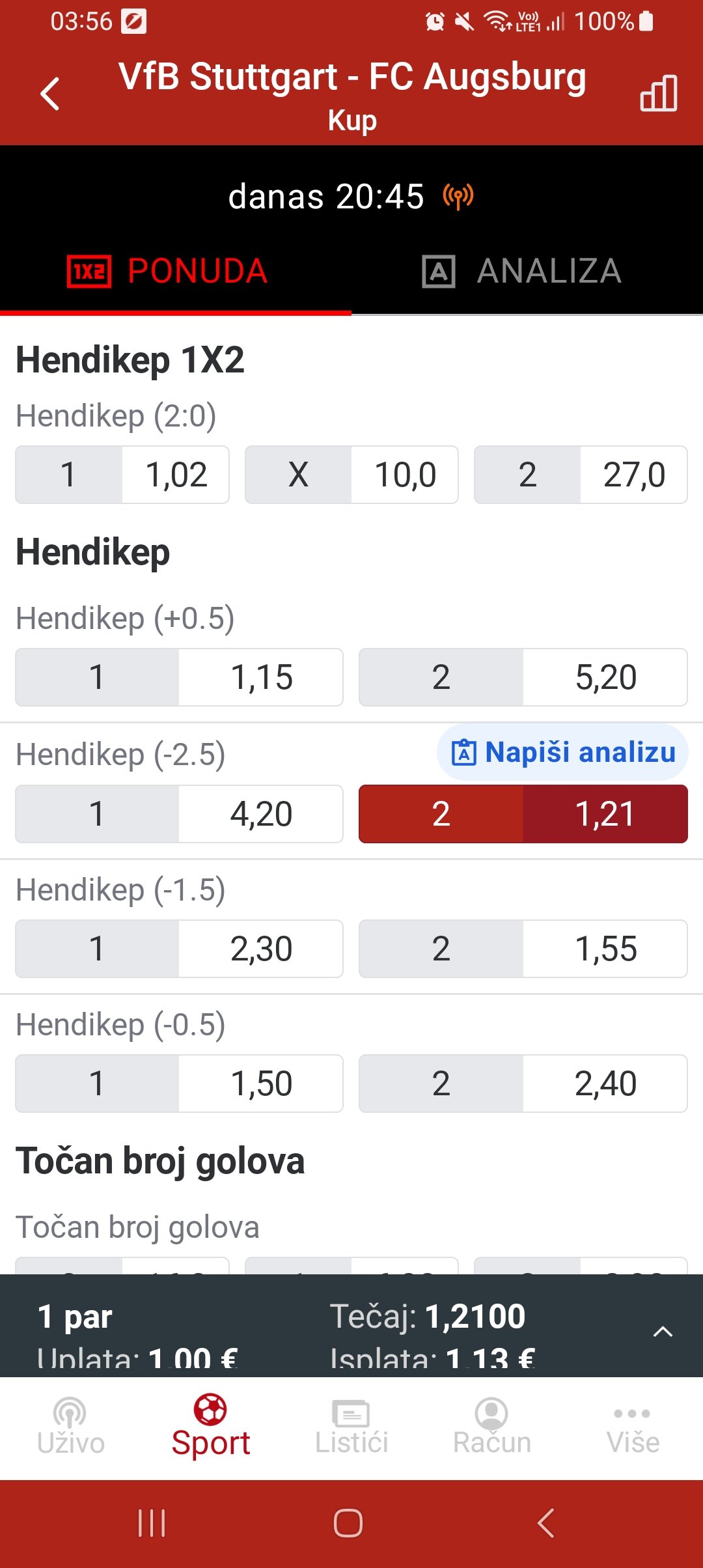Select the PONUDA tab
The image size is (703, 1568).
click(x=168, y=271)
